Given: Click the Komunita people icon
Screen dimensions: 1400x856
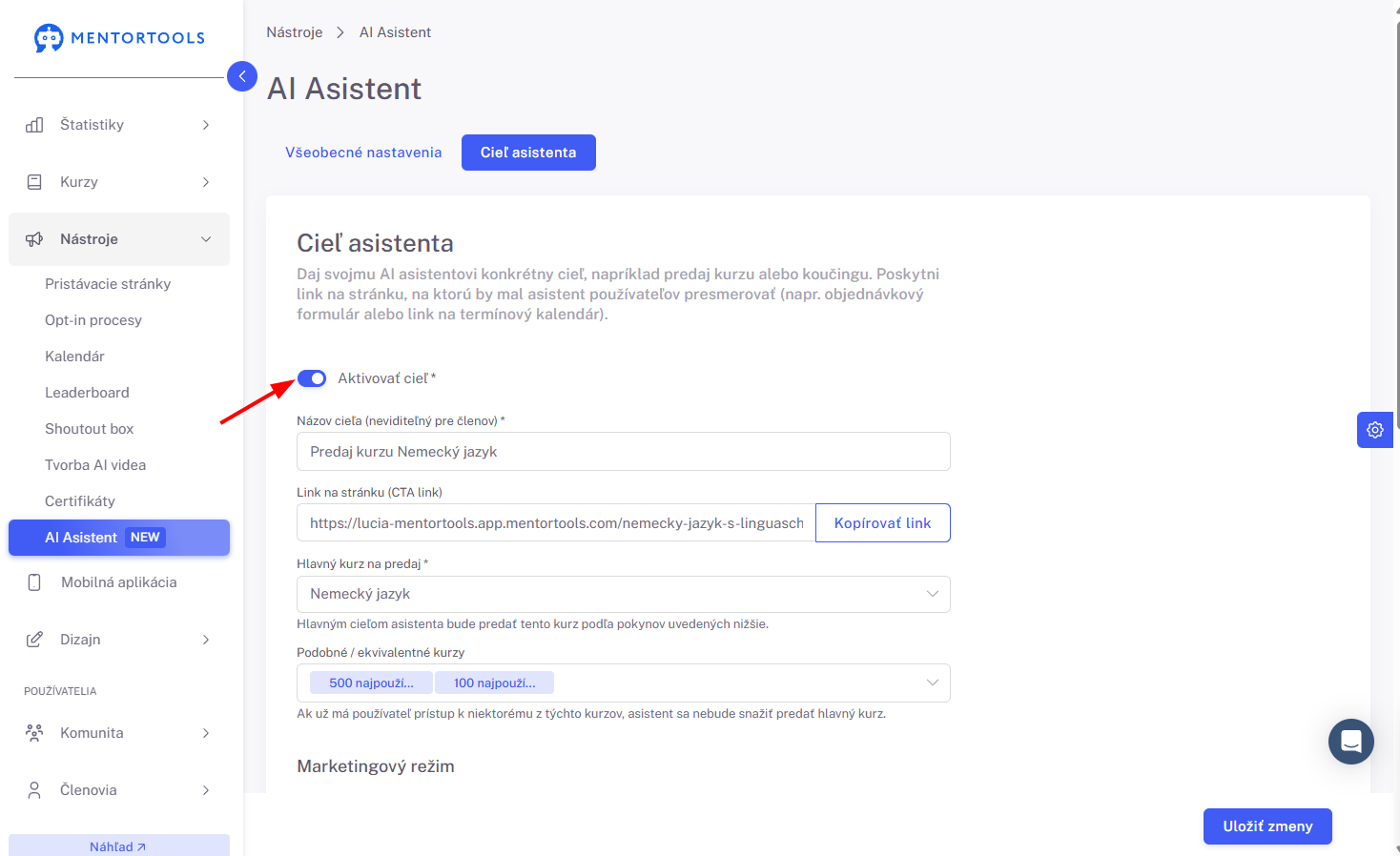Looking at the screenshot, I should [x=34, y=733].
